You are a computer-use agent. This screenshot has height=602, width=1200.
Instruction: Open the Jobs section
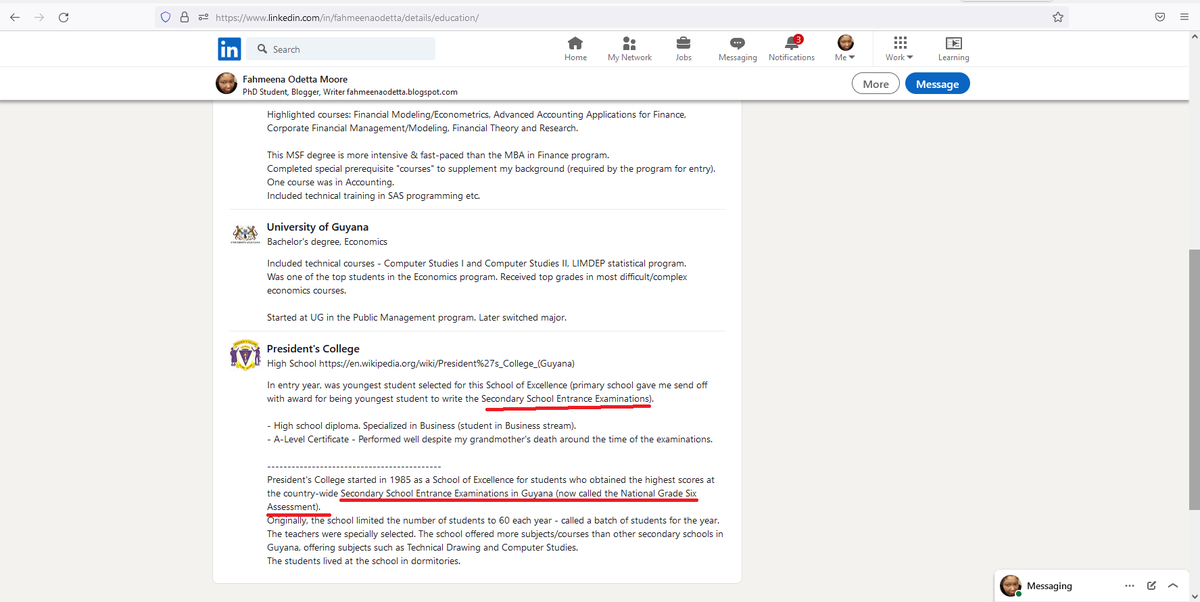683,49
